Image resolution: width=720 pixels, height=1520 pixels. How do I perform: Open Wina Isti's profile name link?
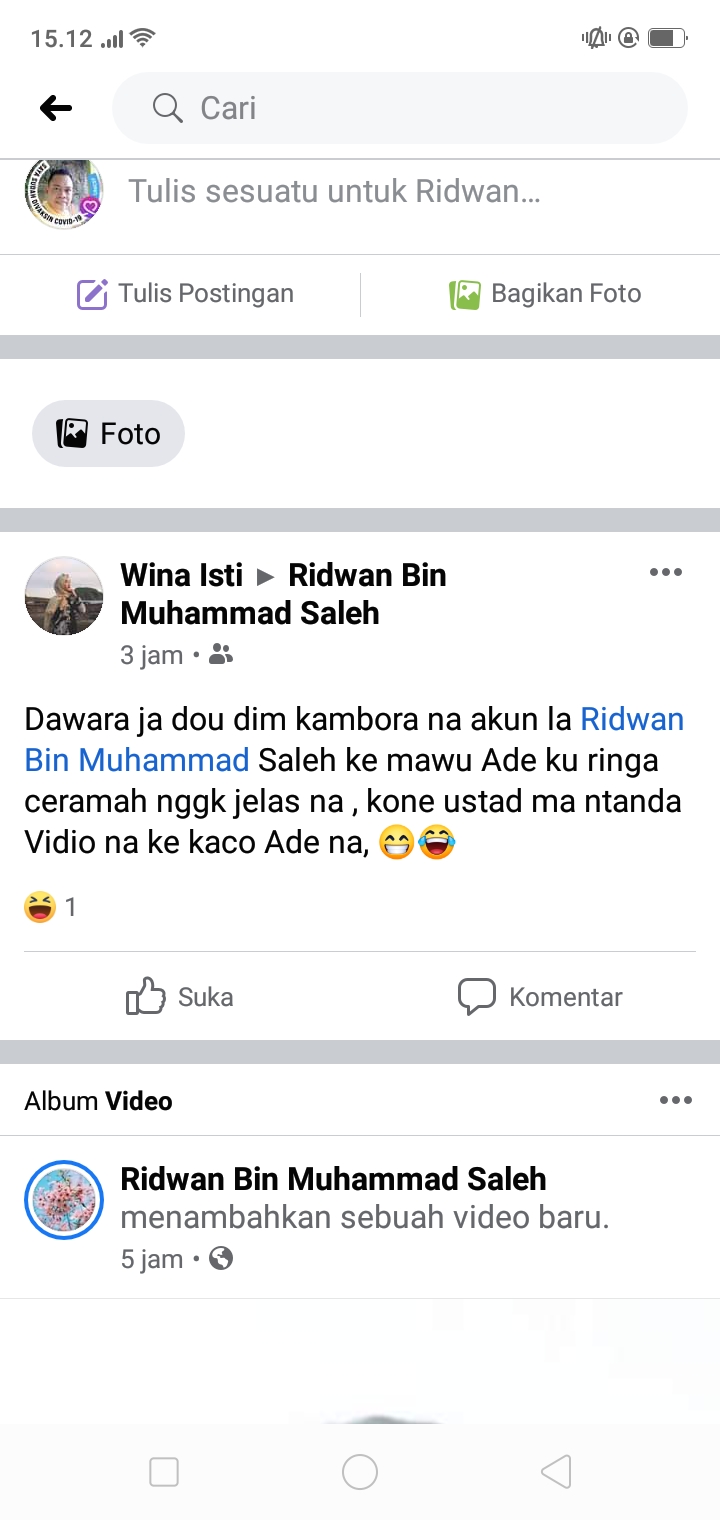[182, 575]
